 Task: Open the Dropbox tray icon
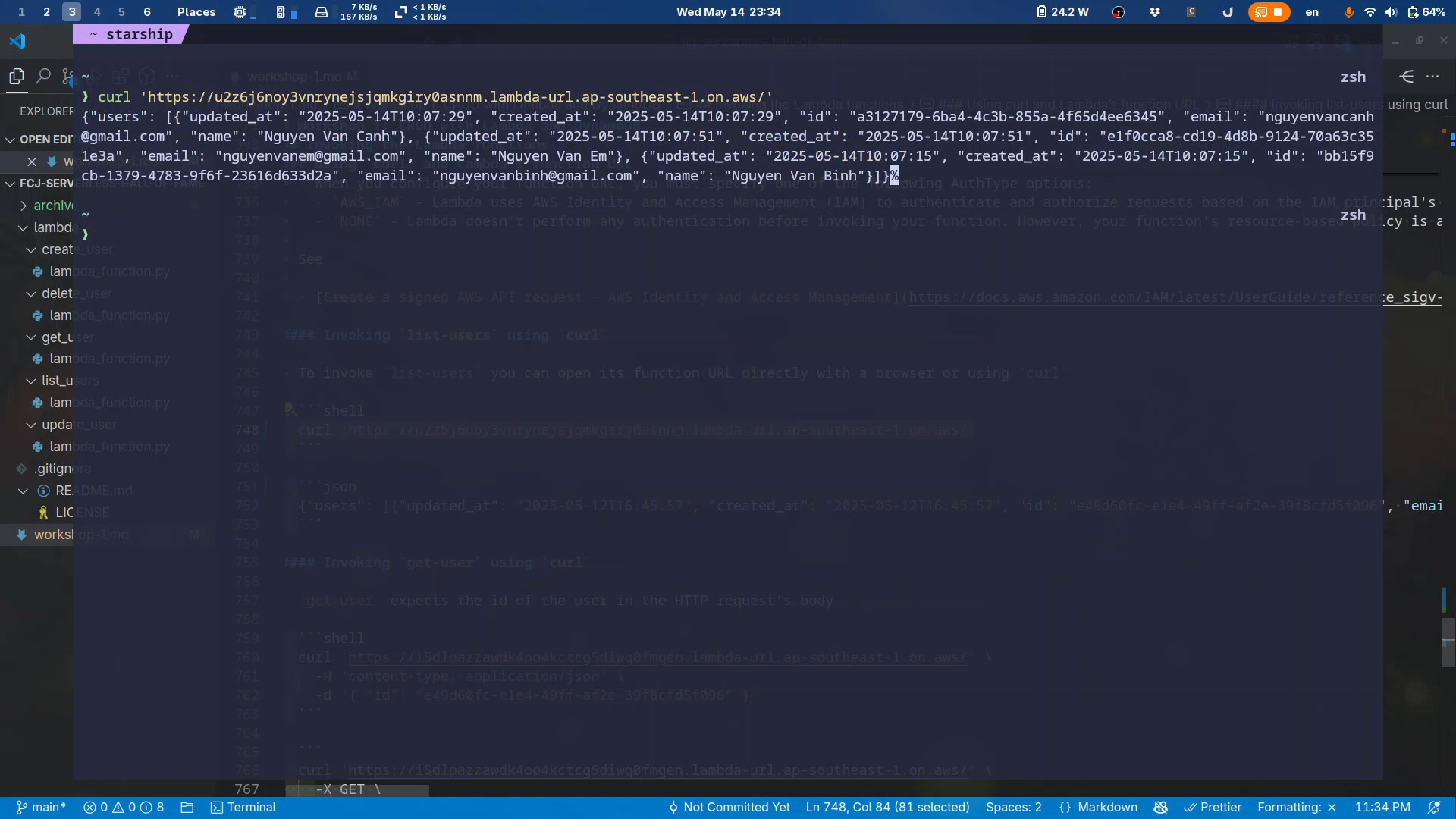point(1154,11)
